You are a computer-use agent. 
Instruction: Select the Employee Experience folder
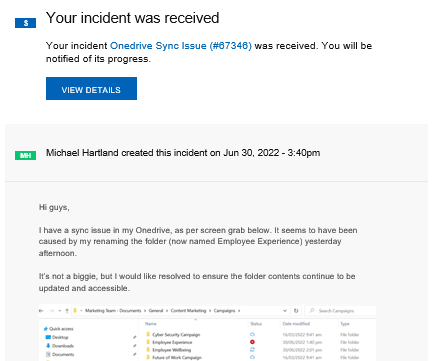(x=169, y=342)
